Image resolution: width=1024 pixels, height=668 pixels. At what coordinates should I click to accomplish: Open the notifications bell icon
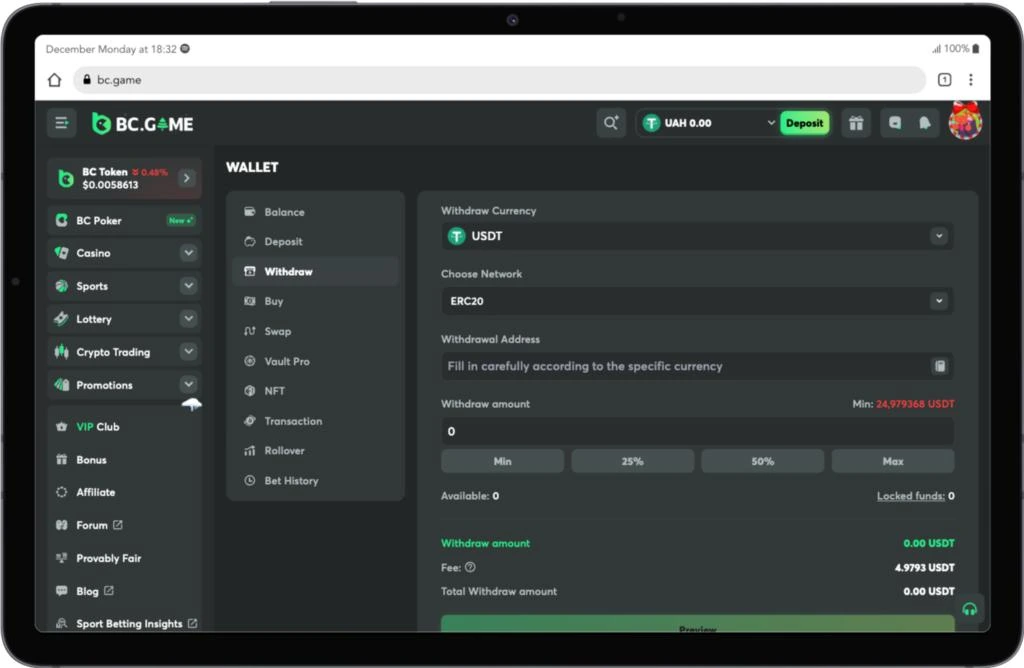pyautogui.click(x=924, y=123)
